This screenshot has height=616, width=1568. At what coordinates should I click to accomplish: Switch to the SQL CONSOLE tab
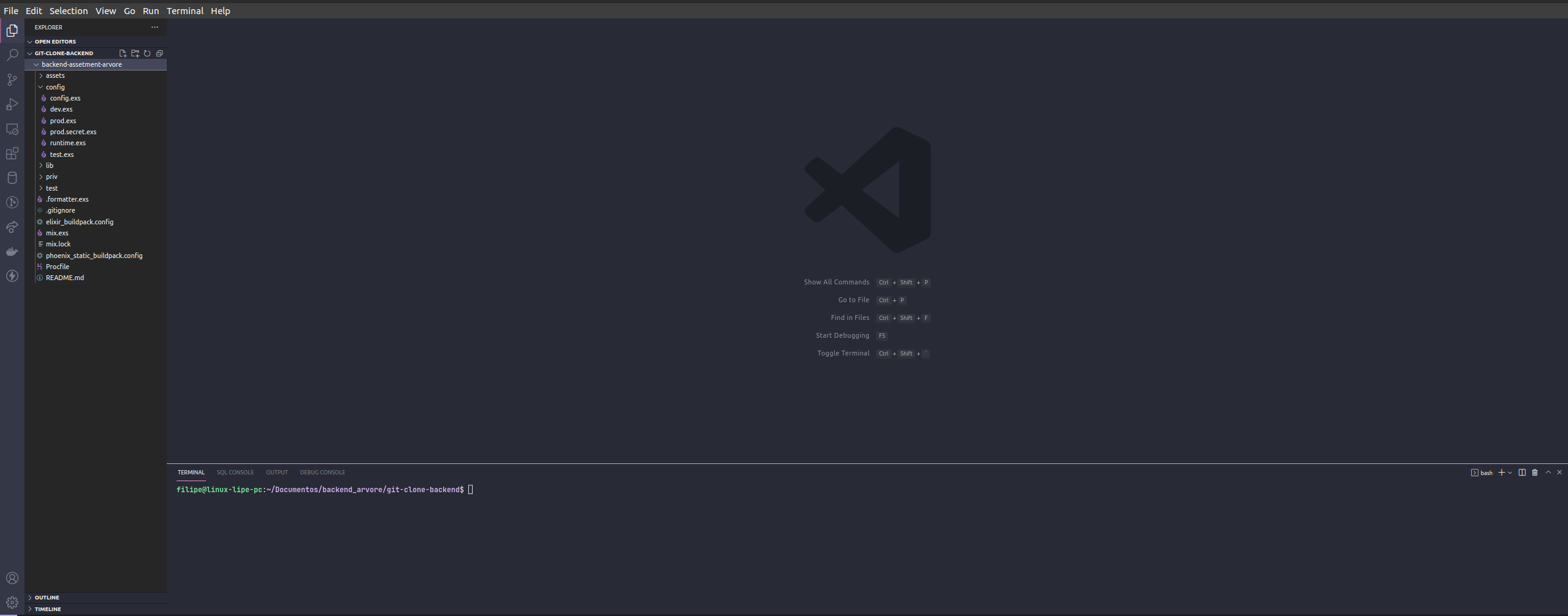coord(235,472)
